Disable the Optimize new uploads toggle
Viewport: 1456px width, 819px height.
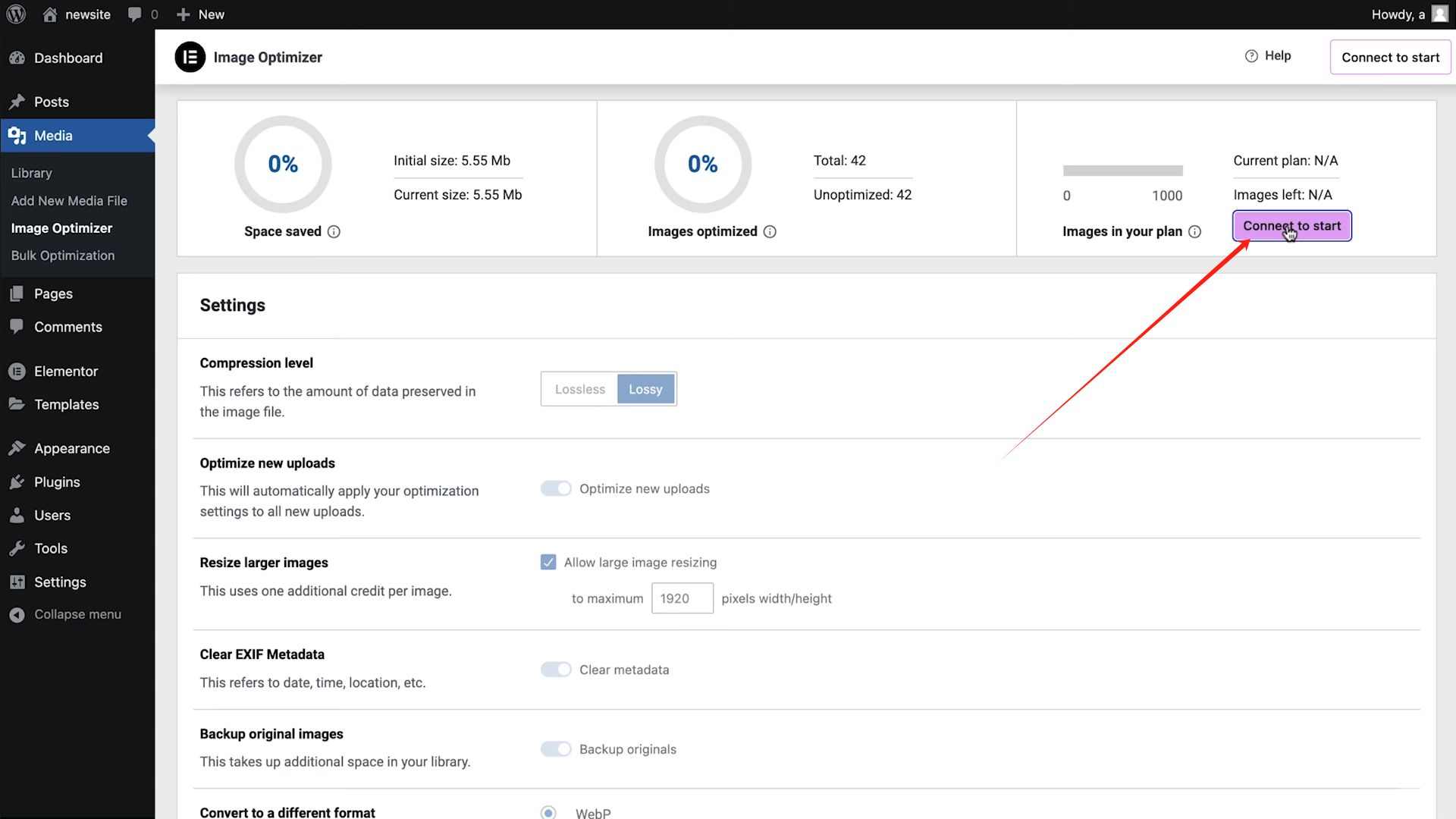tap(556, 488)
